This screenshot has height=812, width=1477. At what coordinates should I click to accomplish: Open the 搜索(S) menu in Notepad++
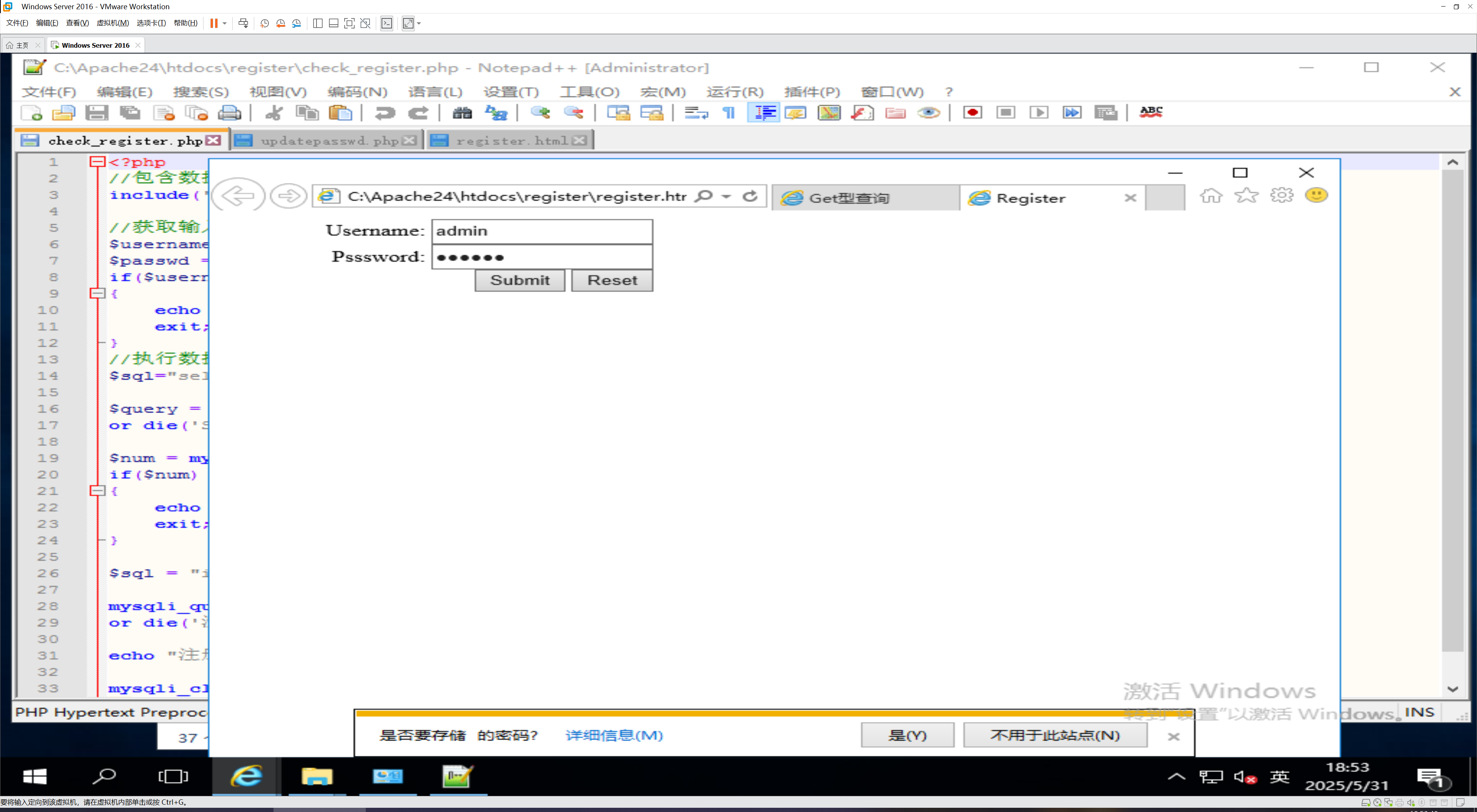(x=201, y=92)
